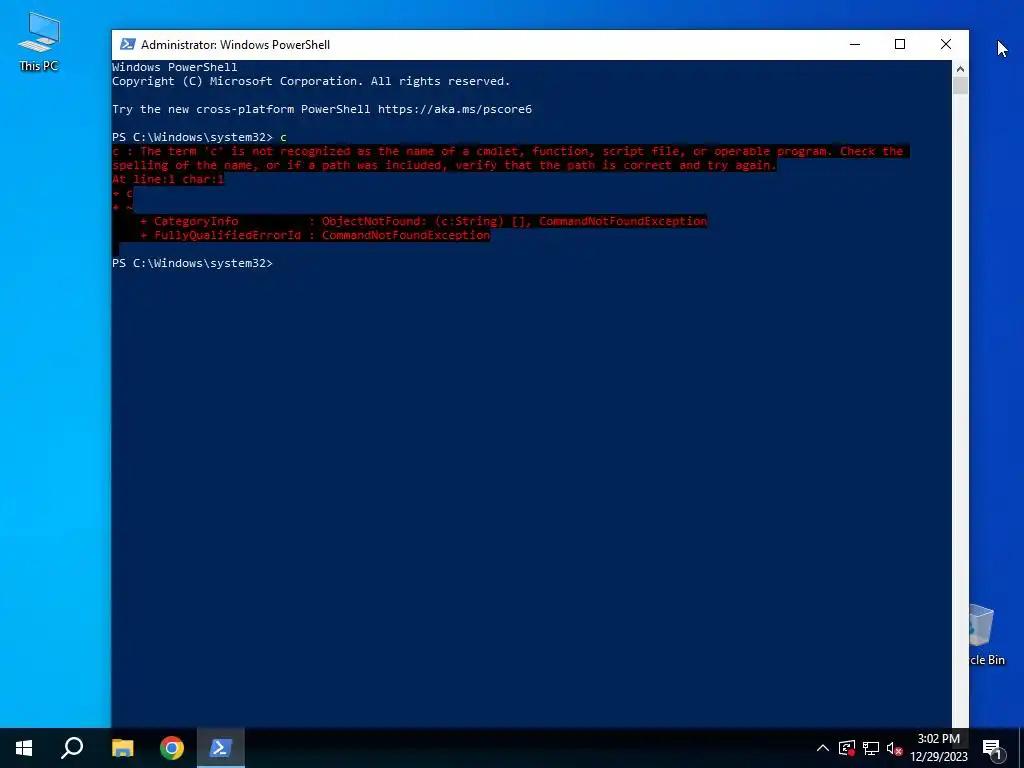
Task: Open the security alert tray icon
Action: pyautogui.click(x=847, y=748)
